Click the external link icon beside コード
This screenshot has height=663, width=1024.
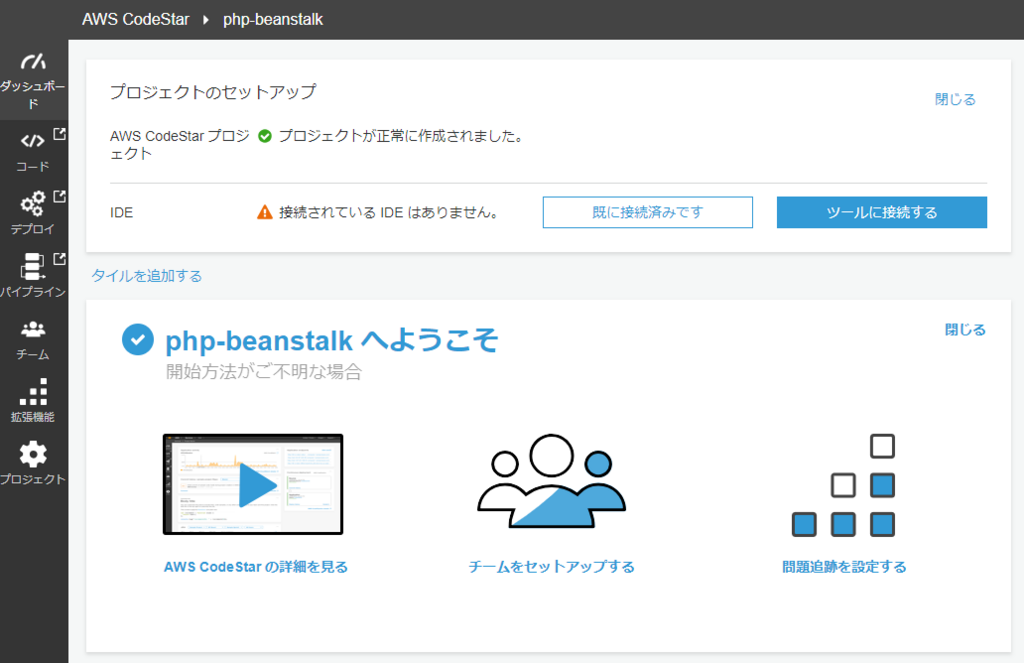pyautogui.click(x=59, y=134)
